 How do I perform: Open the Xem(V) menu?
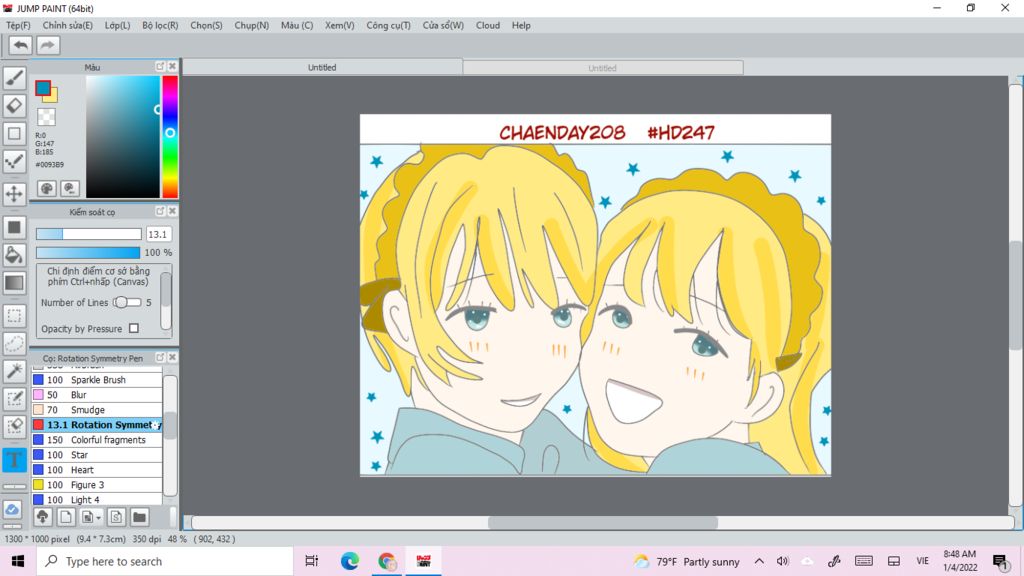click(x=340, y=25)
